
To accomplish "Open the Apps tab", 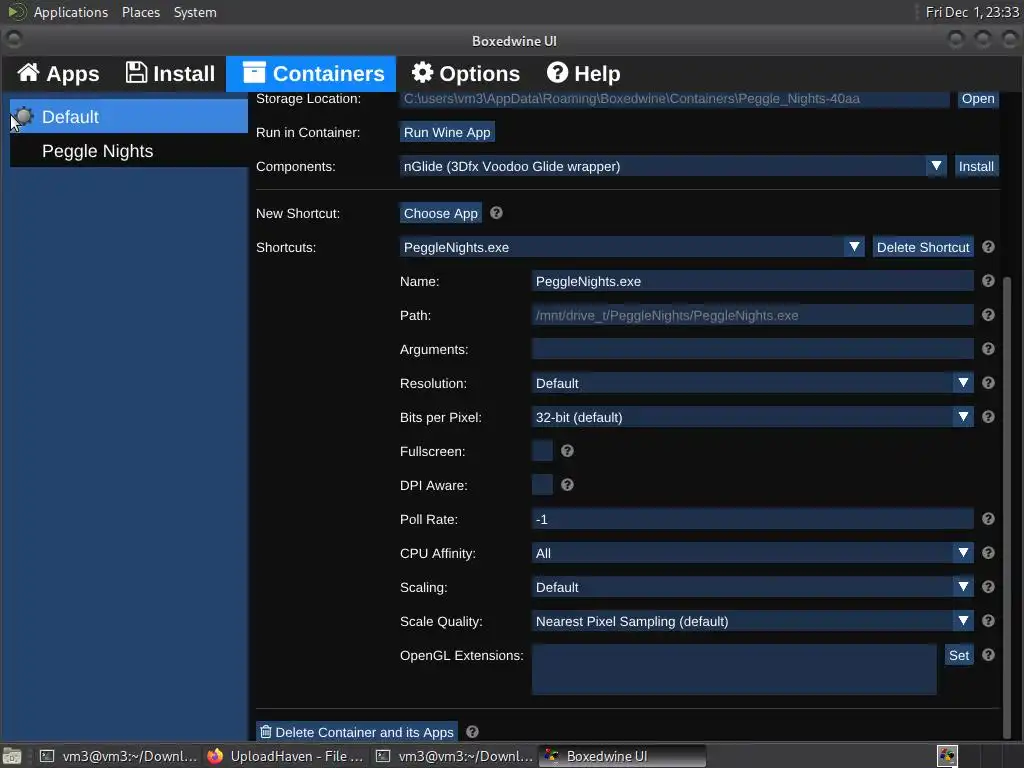I will 57,74.
